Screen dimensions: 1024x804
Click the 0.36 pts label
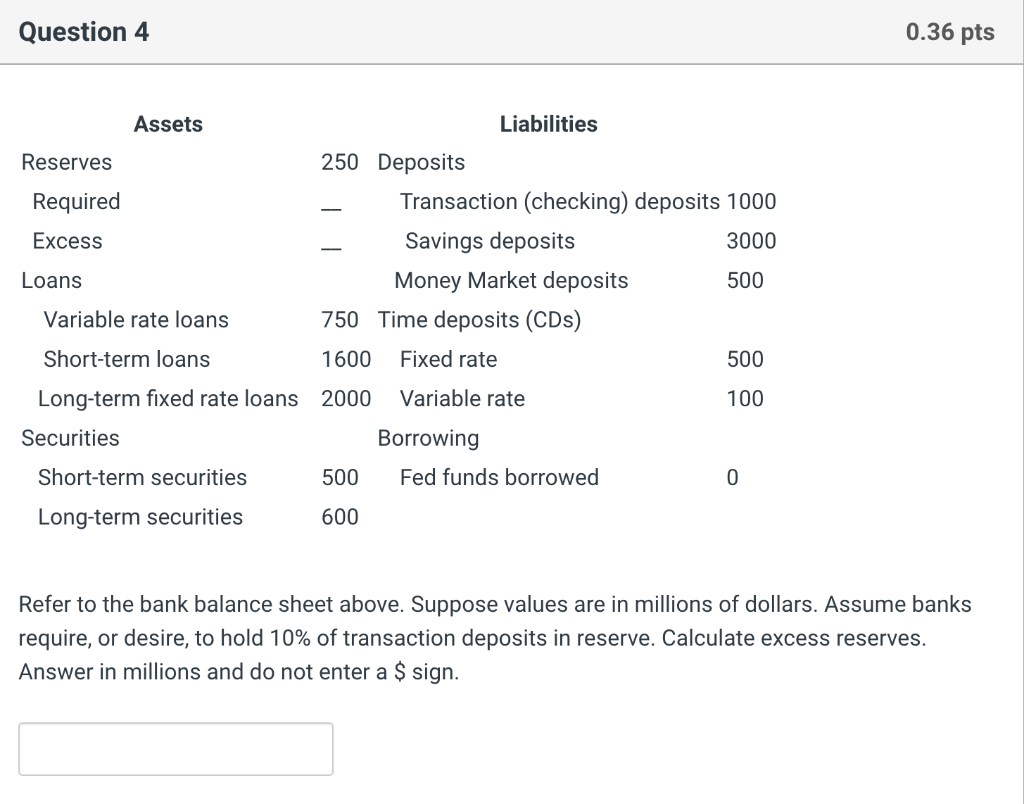tap(948, 31)
